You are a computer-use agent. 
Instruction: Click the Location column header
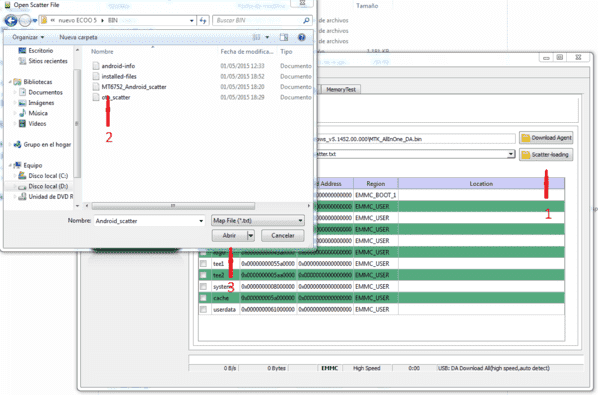click(481, 184)
